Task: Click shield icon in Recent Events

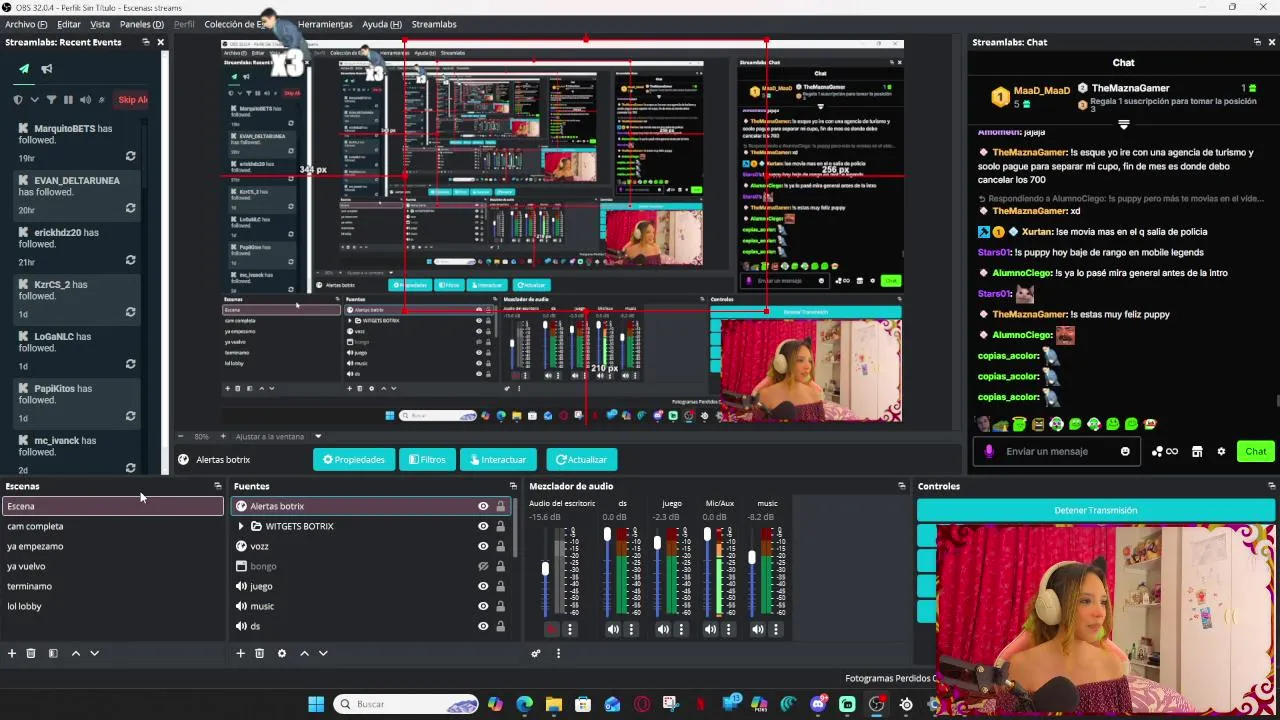Action: (x=18, y=100)
